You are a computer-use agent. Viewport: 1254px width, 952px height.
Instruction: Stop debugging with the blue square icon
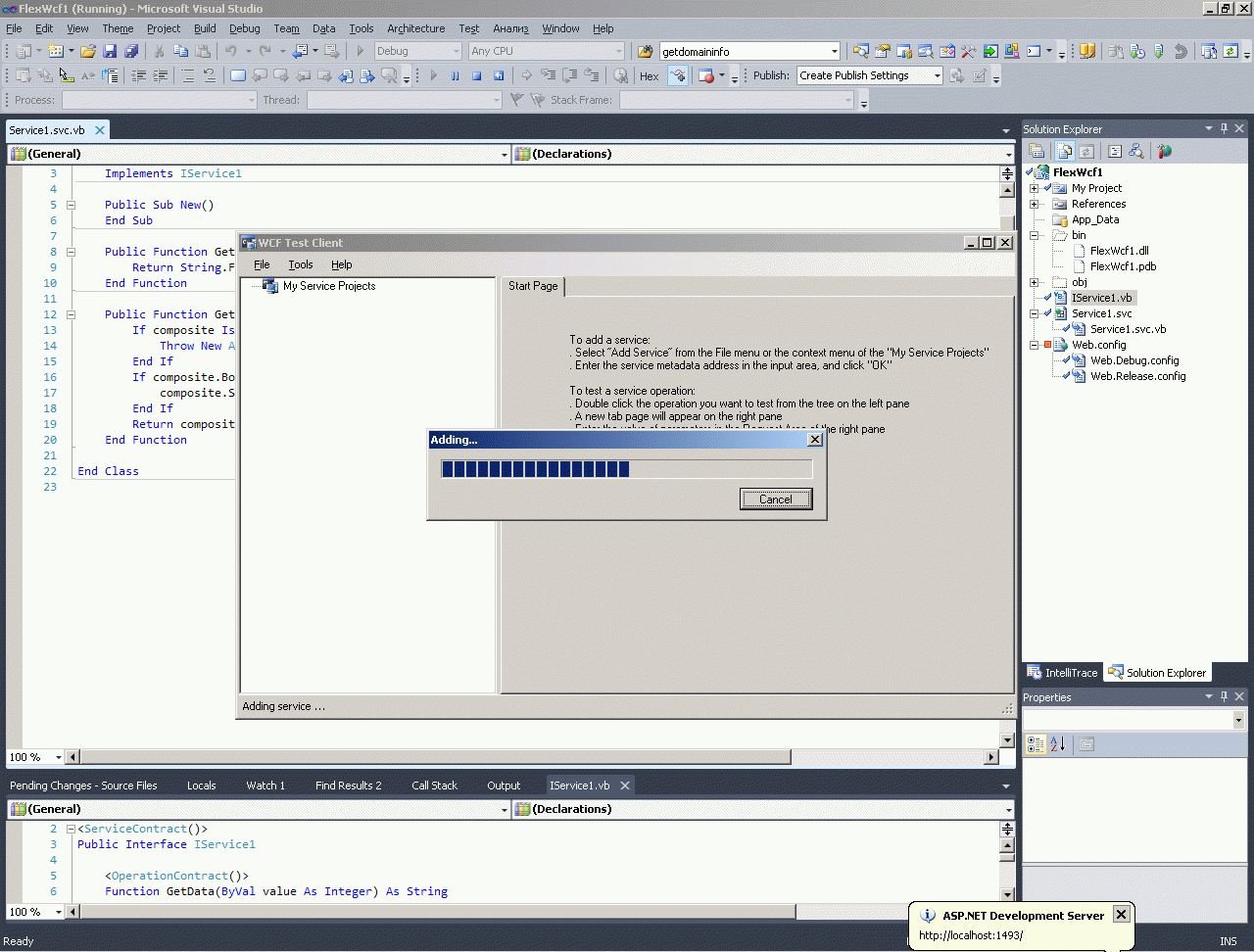[476, 75]
